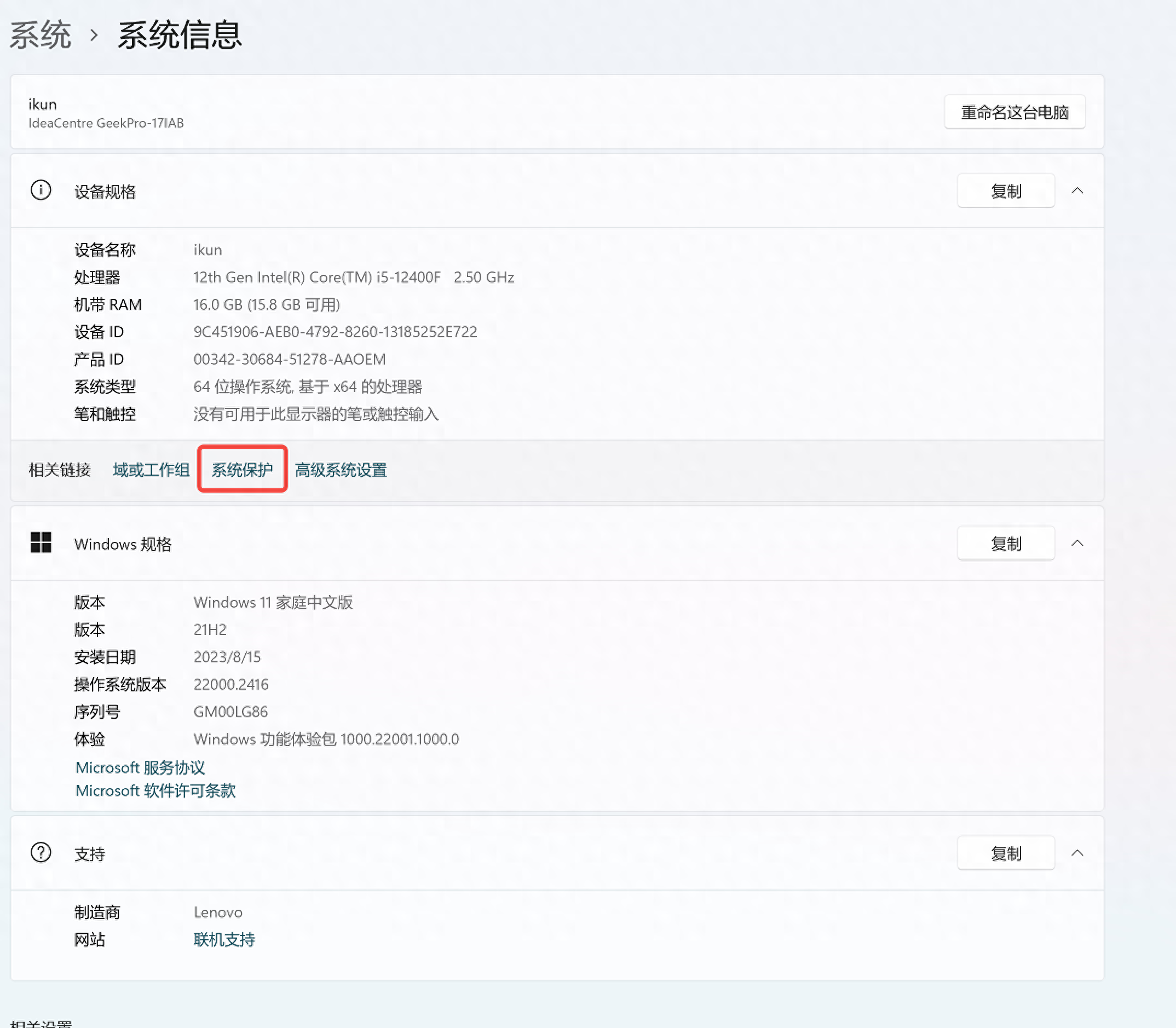Click the question mark icon beside 支持
This screenshot has width=1176, height=1028.
(x=41, y=852)
